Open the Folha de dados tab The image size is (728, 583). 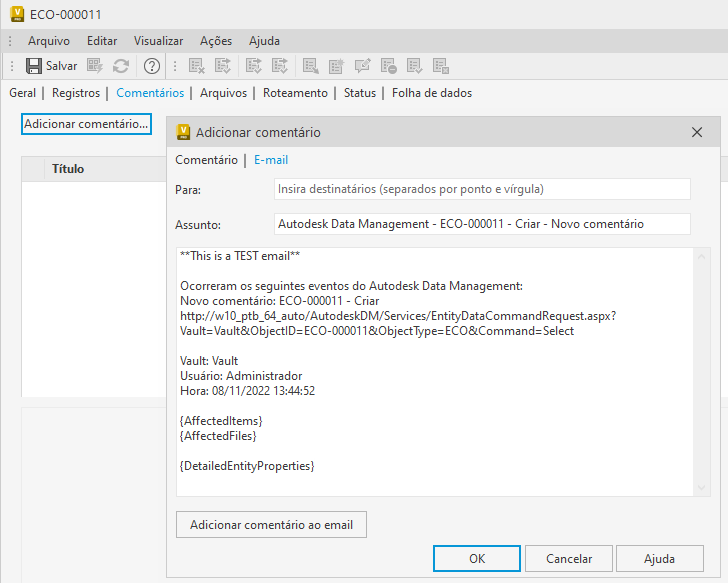point(432,93)
